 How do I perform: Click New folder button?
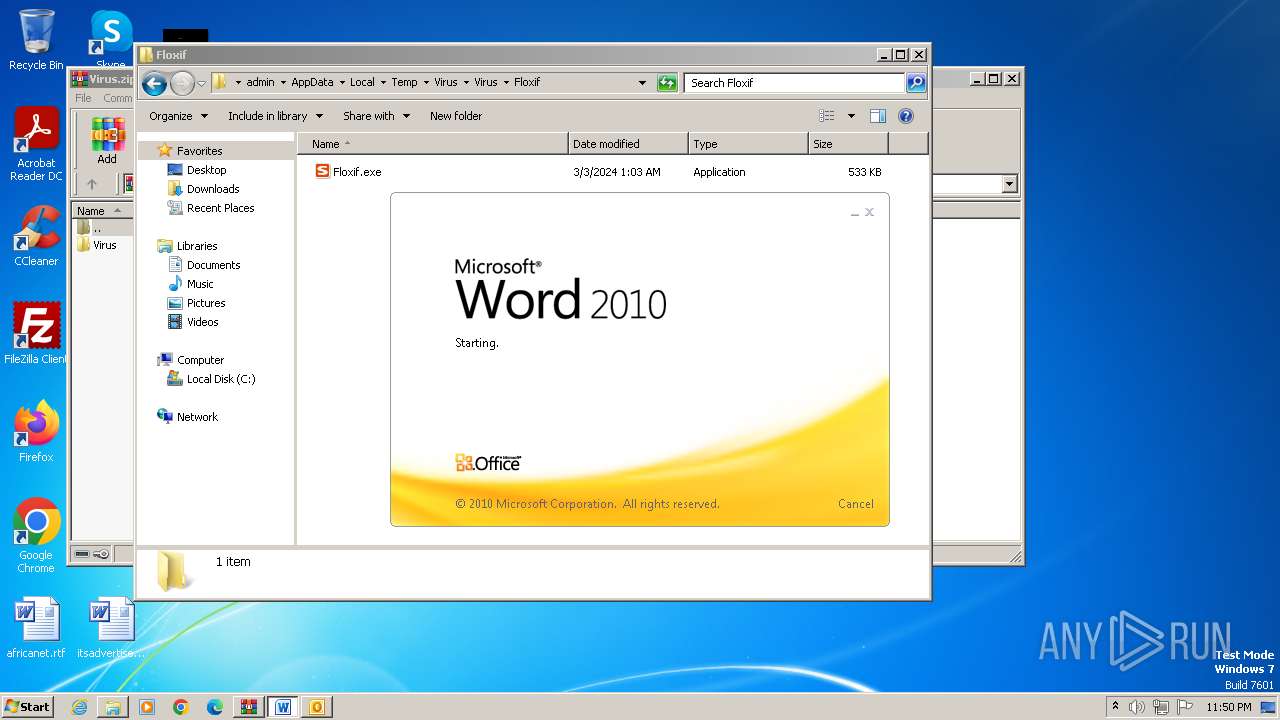tap(456, 116)
